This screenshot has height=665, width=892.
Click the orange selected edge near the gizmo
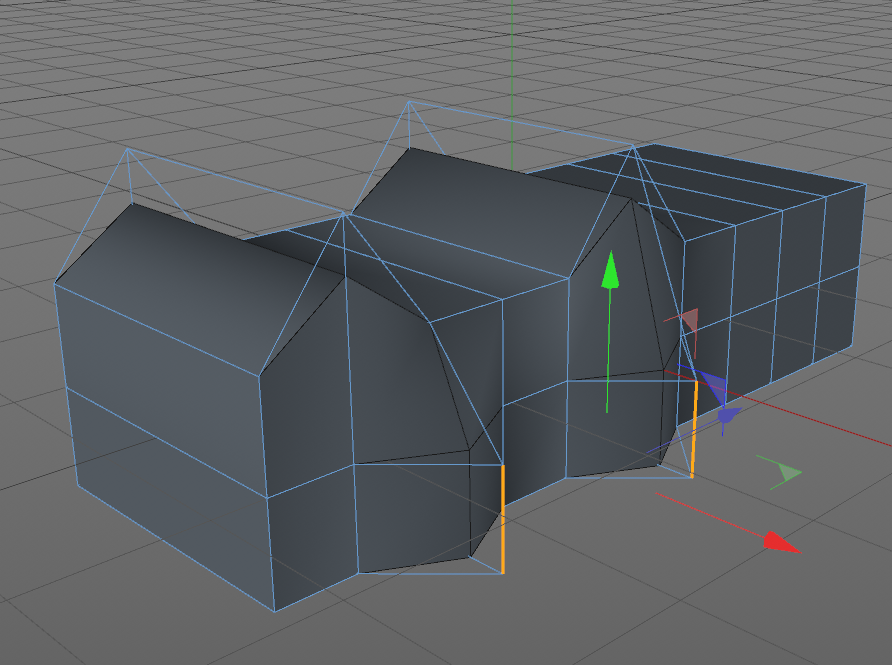point(695,429)
